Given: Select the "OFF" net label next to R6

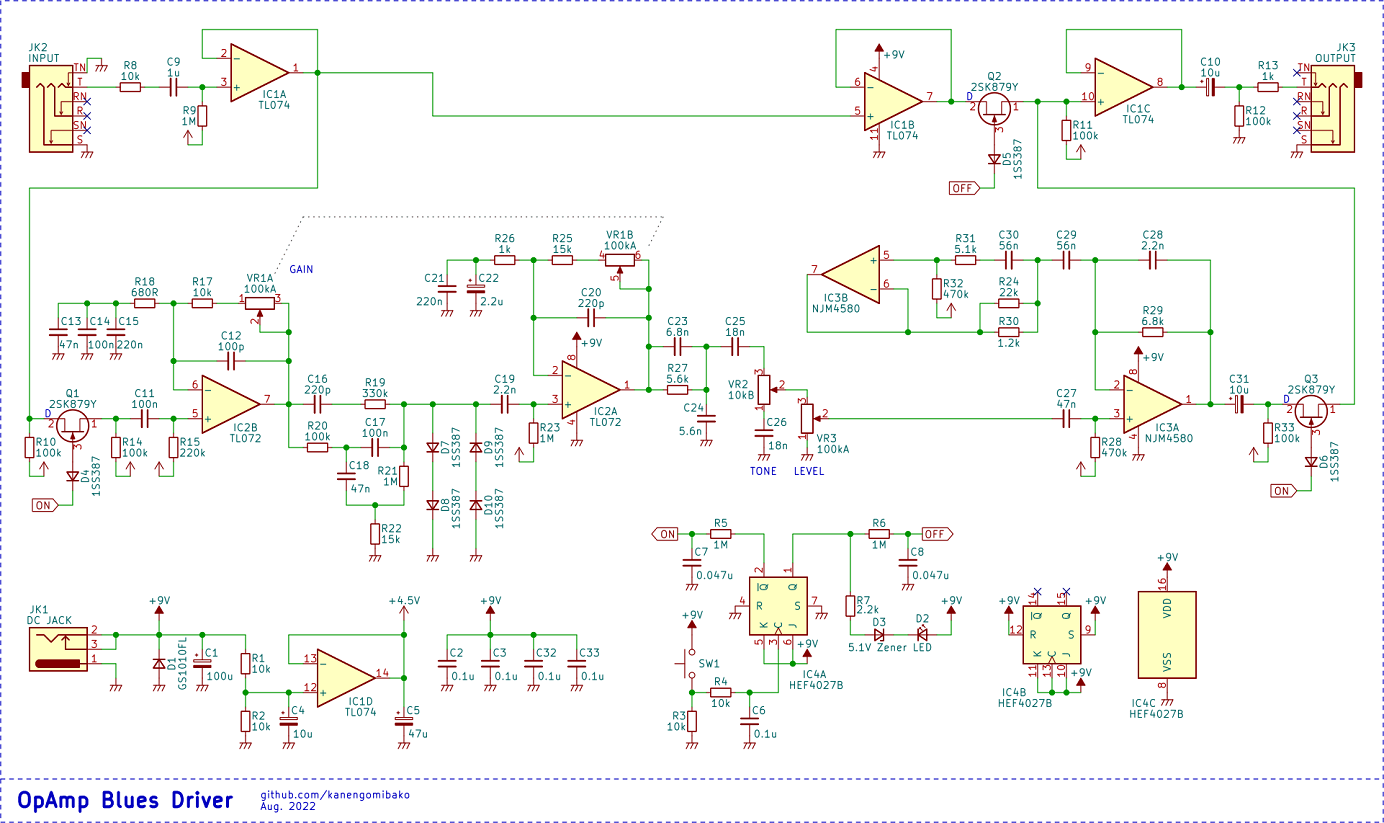Looking at the screenshot, I should coord(937,534).
